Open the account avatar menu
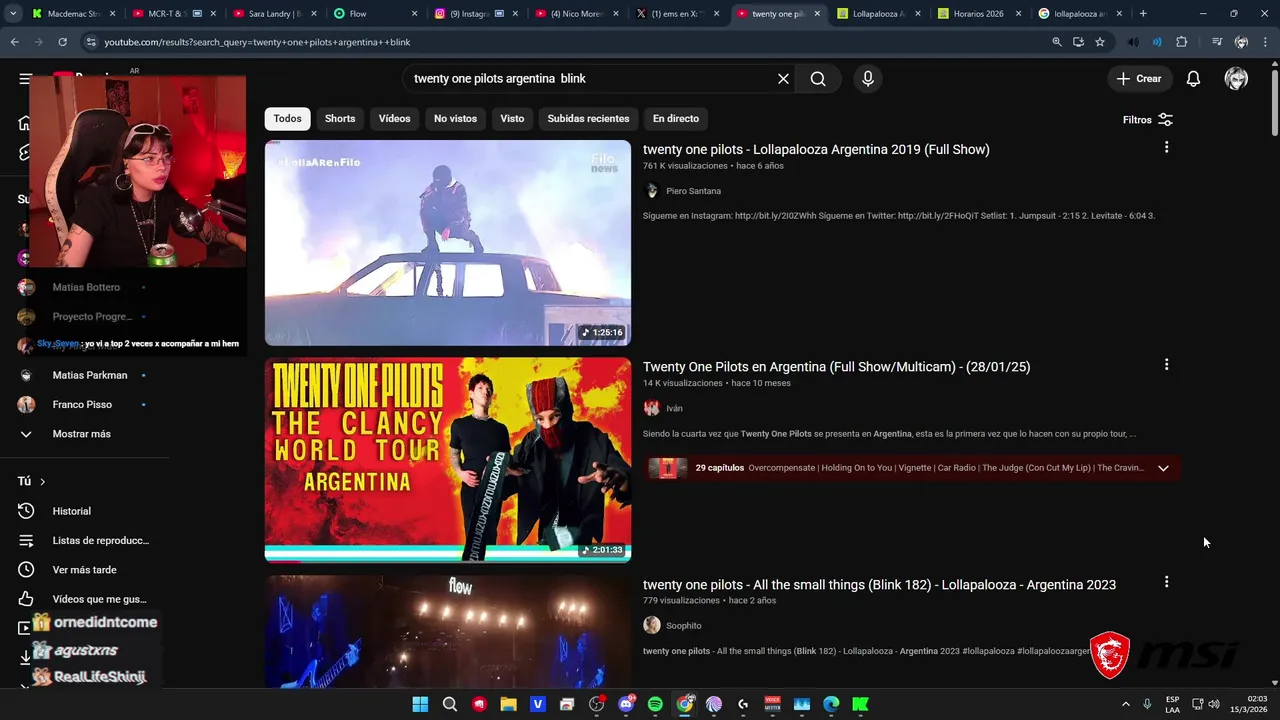This screenshot has width=1280, height=720. click(1236, 79)
